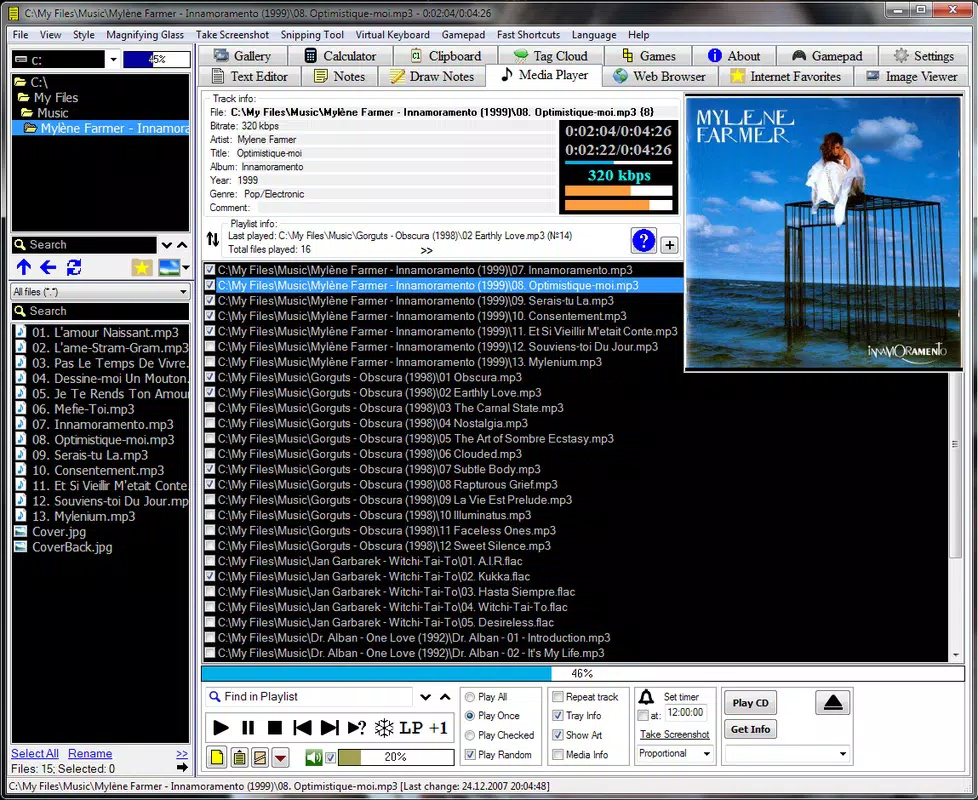The height and width of the screenshot is (800, 978).
Task: Enable the Media Info checkbox
Action: click(558, 754)
